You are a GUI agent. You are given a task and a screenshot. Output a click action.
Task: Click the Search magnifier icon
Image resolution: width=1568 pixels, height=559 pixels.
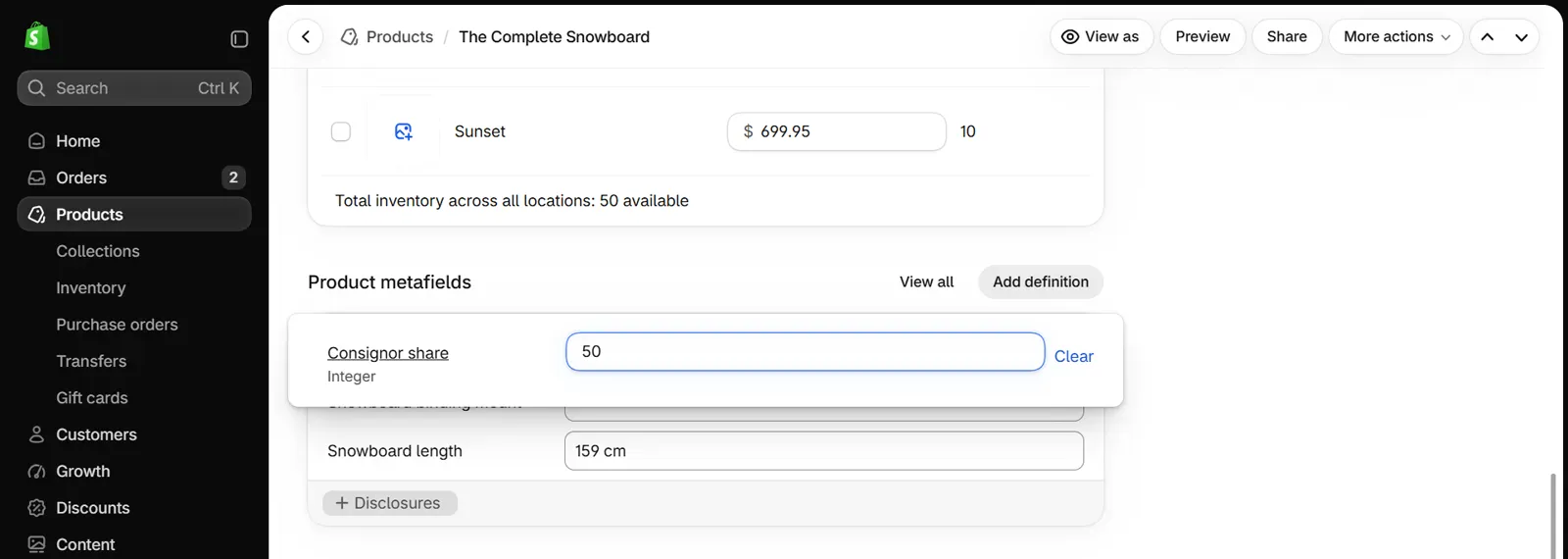click(x=36, y=88)
